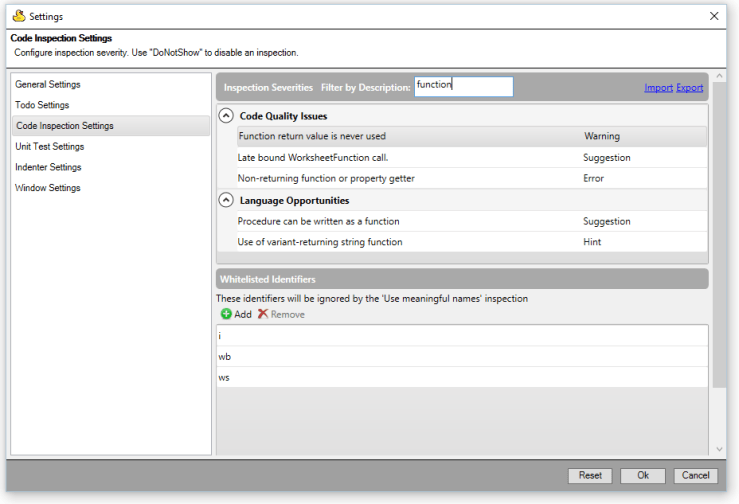Click Suggestion severity for Procedure inspection

[607, 221]
